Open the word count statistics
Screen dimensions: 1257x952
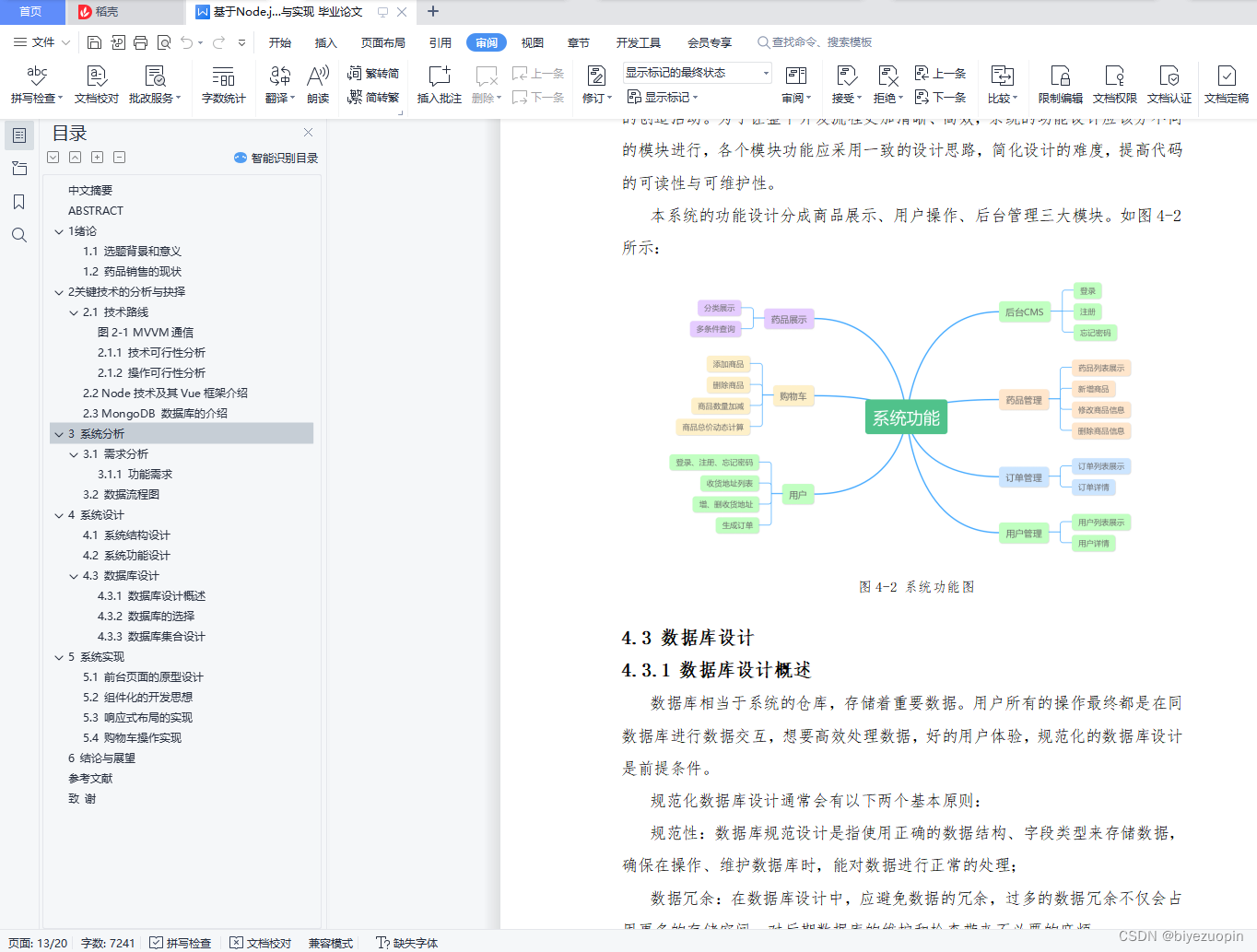[x=223, y=84]
